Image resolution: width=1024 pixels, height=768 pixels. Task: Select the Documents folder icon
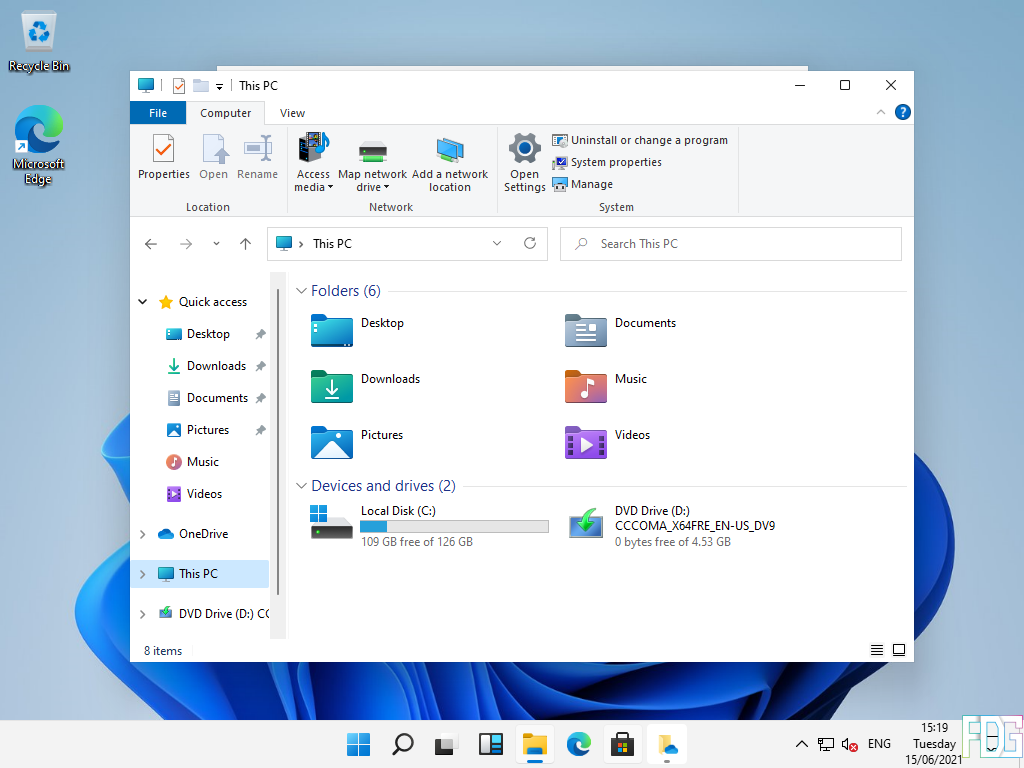(x=586, y=330)
